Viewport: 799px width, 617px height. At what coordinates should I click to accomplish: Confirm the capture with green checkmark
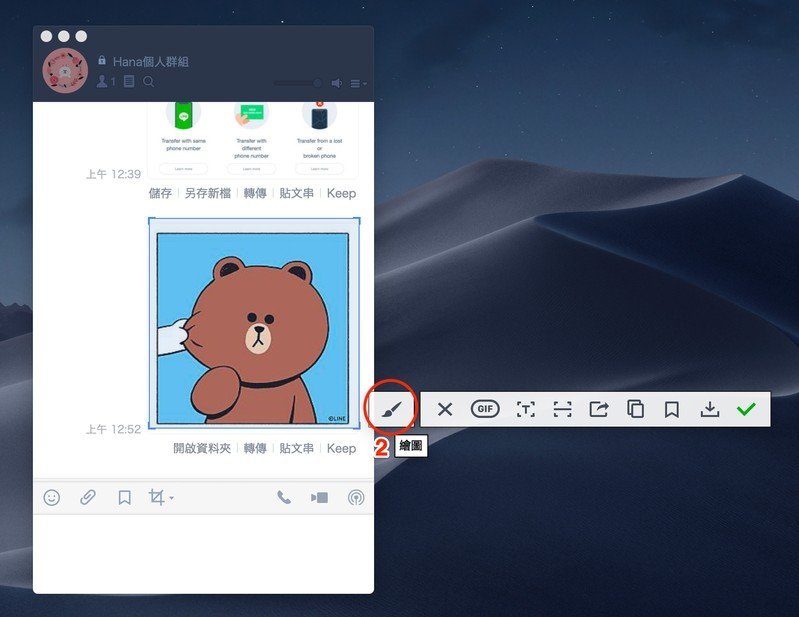coord(746,409)
